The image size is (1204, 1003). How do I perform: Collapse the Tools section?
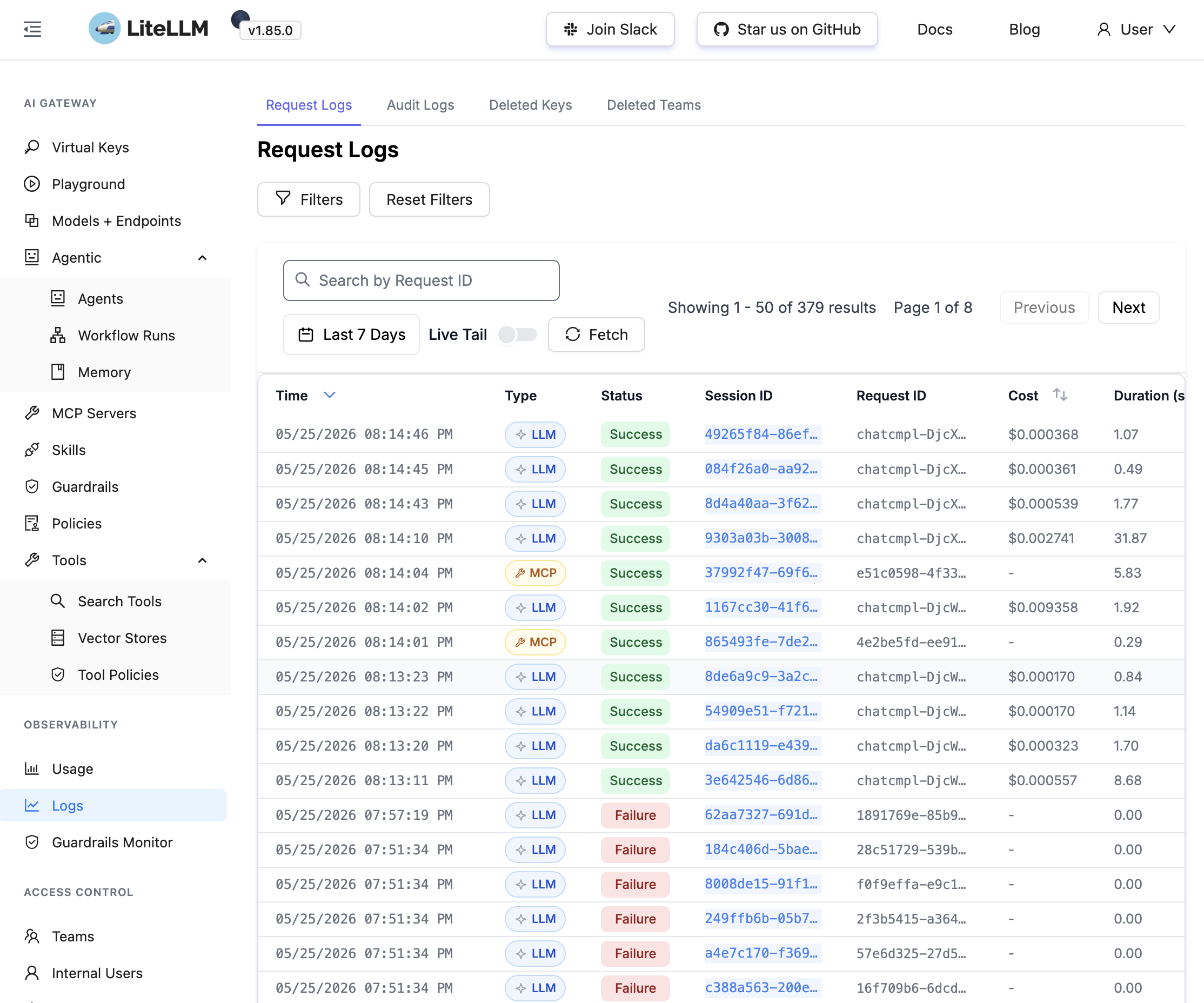point(203,560)
